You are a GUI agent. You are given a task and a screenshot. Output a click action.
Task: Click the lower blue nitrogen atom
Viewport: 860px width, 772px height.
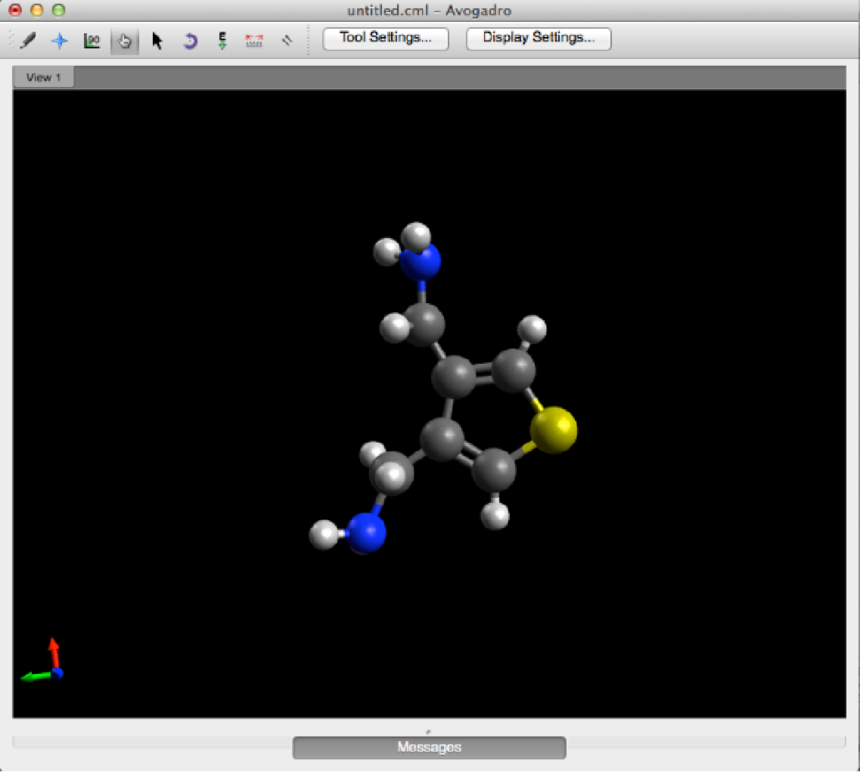[x=368, y=532]
